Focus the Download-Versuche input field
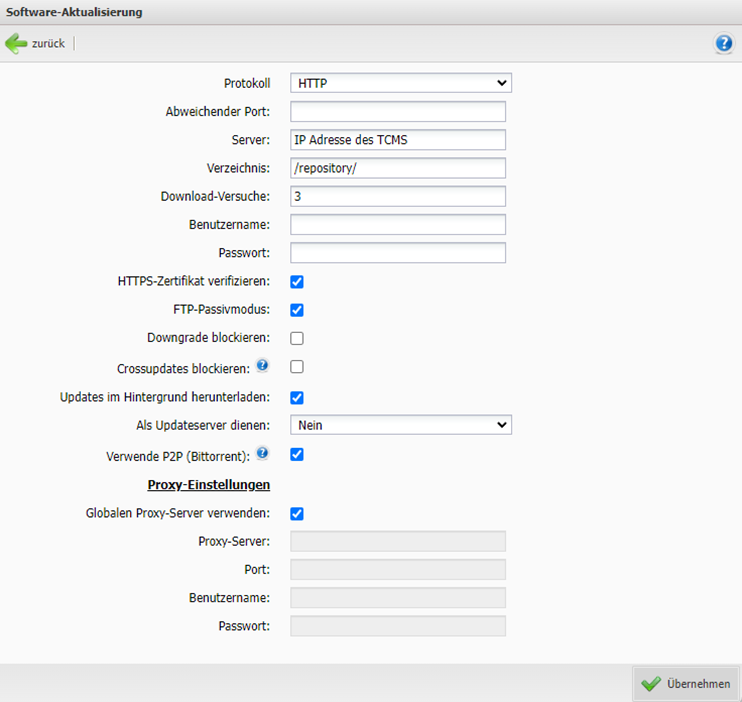This screenshot has height=702, width=742. coord(398,197)
